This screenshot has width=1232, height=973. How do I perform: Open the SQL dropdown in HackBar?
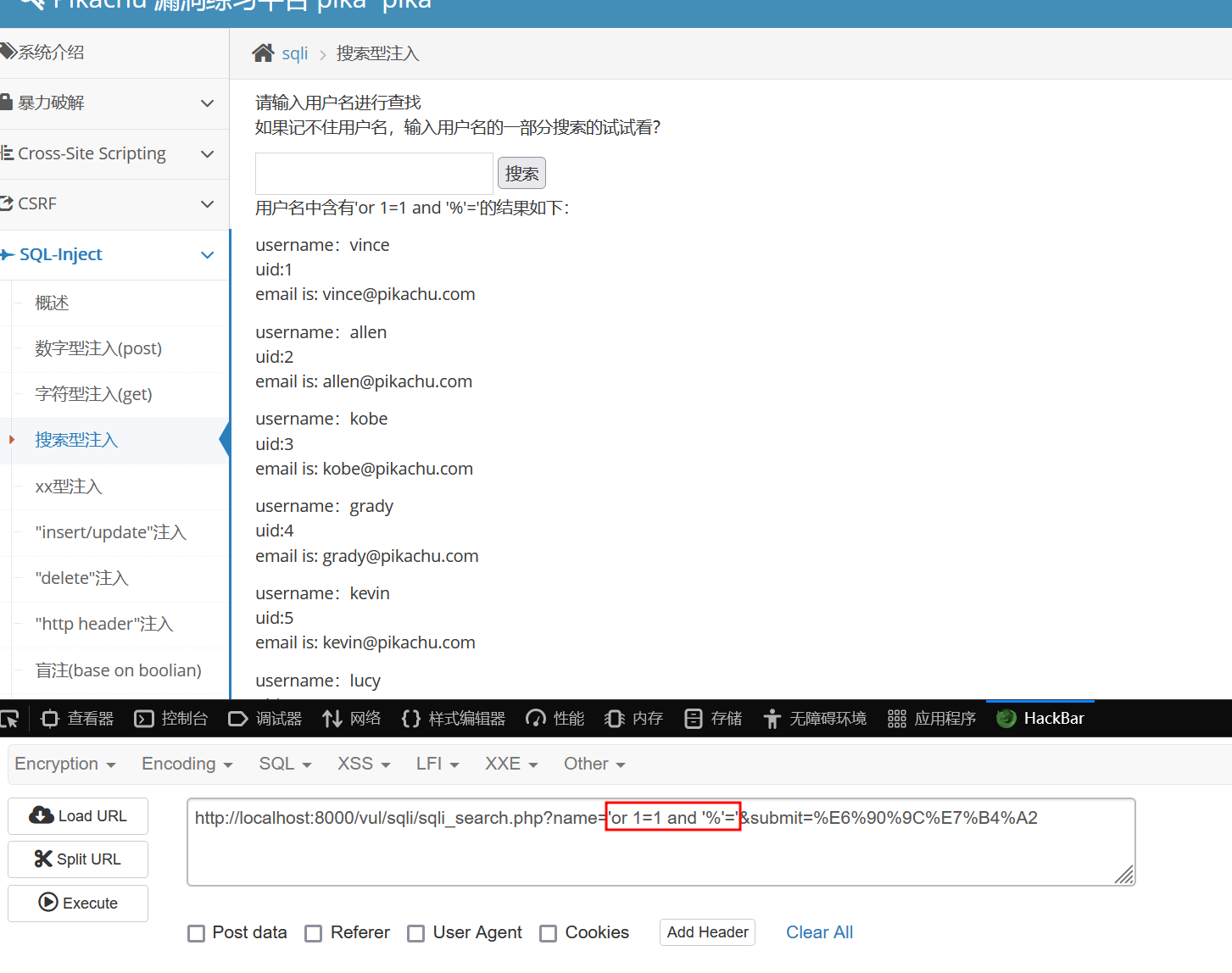tap(286, 764)
